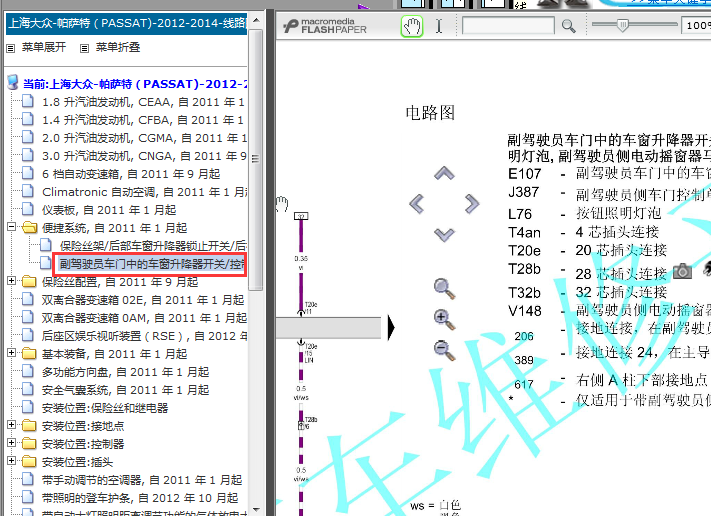Viewport: 711px width, 516px height.
Task: Pan the circuit diagram down with arrow
Action: [x=444, y=235]
